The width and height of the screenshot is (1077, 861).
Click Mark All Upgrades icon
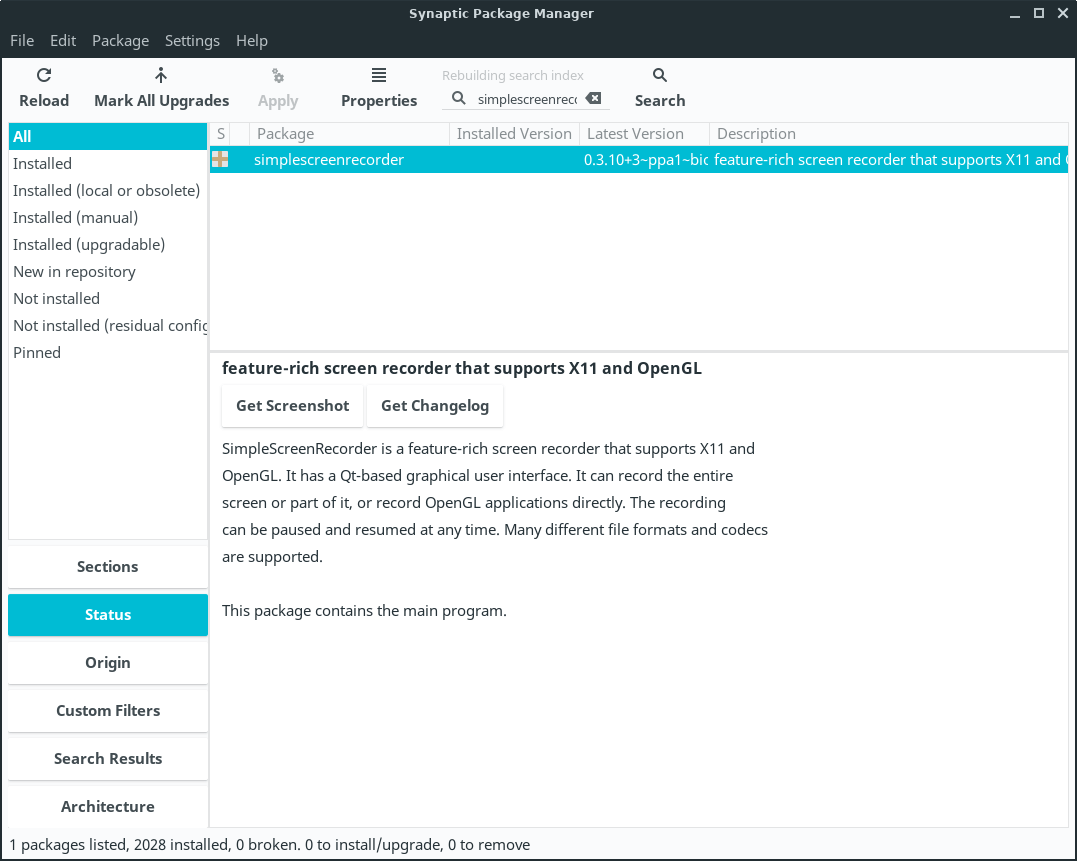coord(161,76)
